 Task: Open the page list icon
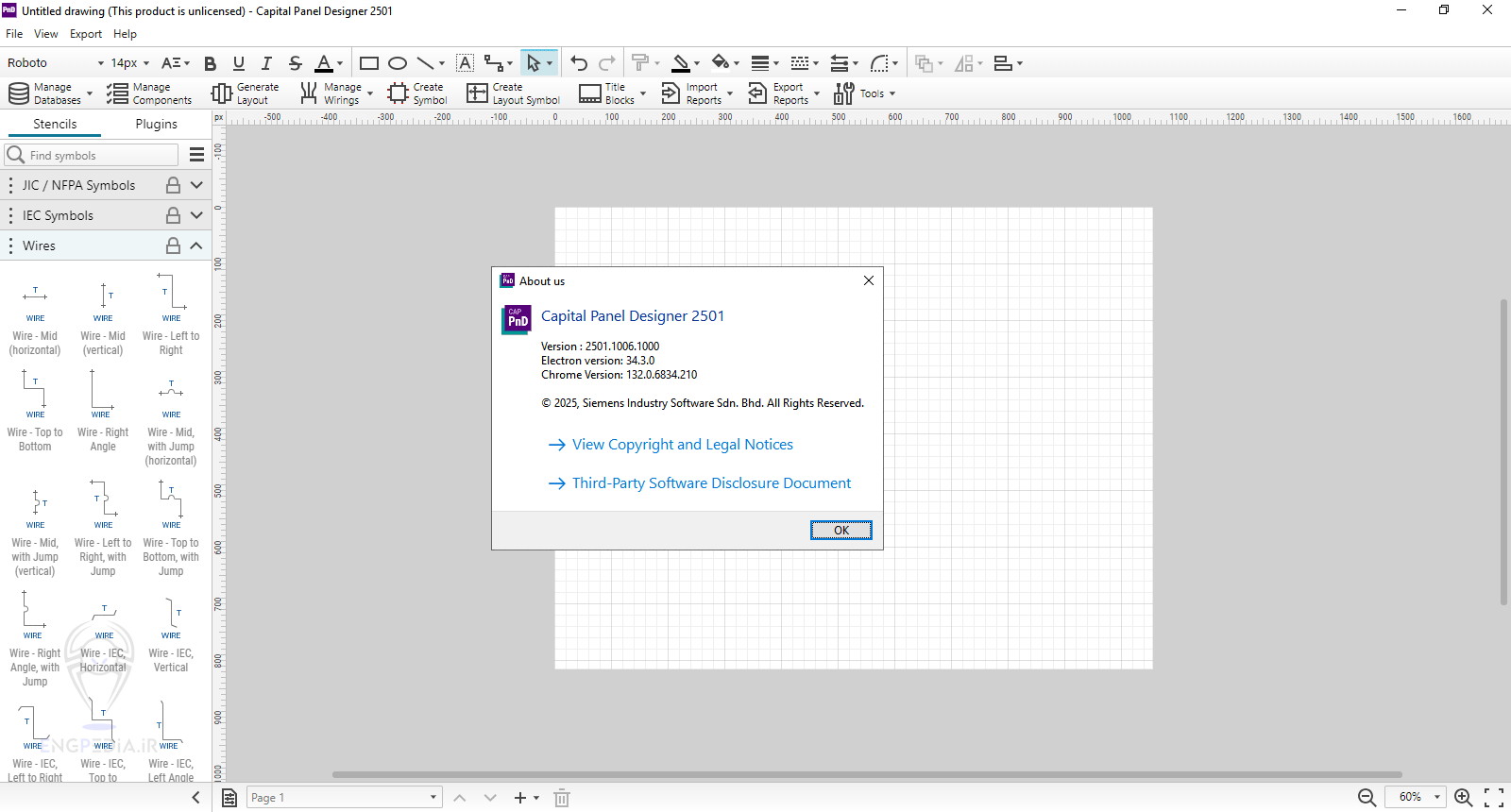point(229,798)
